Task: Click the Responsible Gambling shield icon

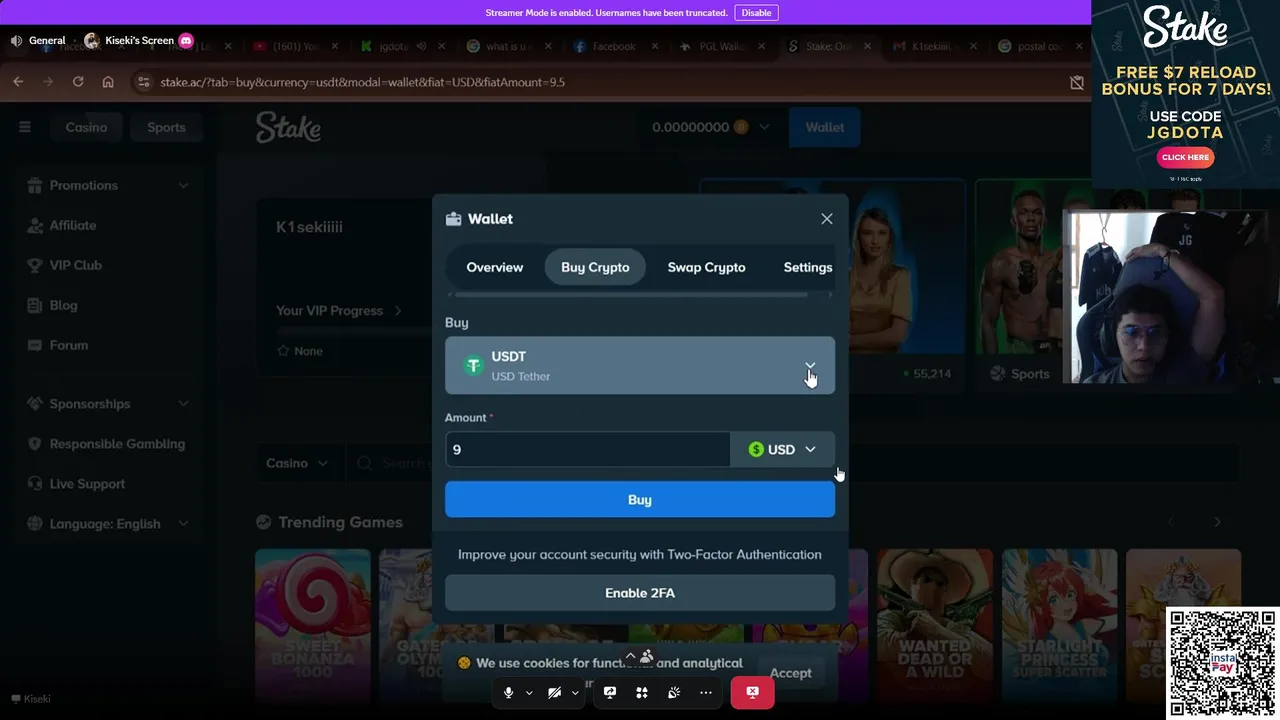Action: tap(35, 444)
